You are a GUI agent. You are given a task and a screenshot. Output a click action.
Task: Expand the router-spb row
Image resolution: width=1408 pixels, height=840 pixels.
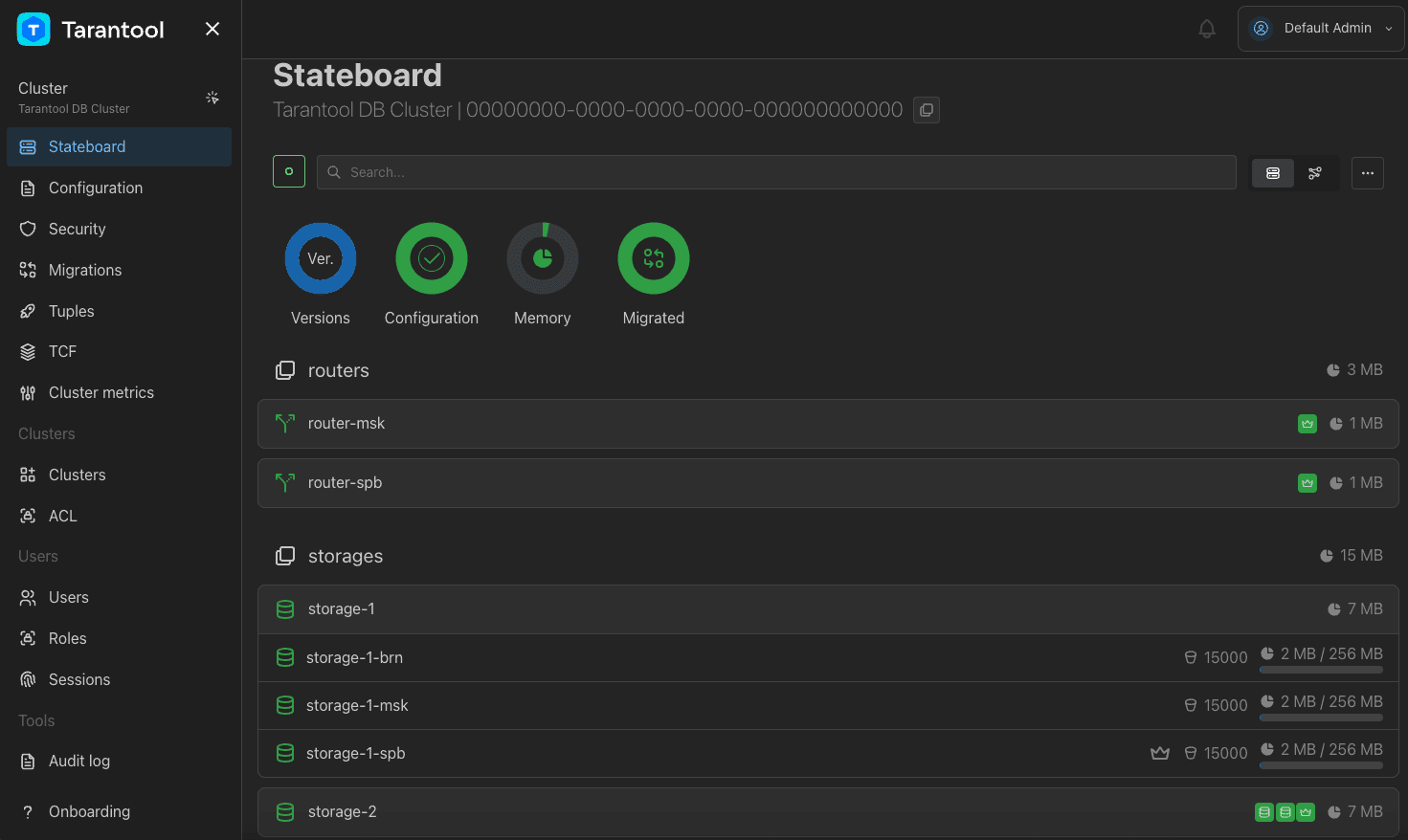[x=828, y=483]
